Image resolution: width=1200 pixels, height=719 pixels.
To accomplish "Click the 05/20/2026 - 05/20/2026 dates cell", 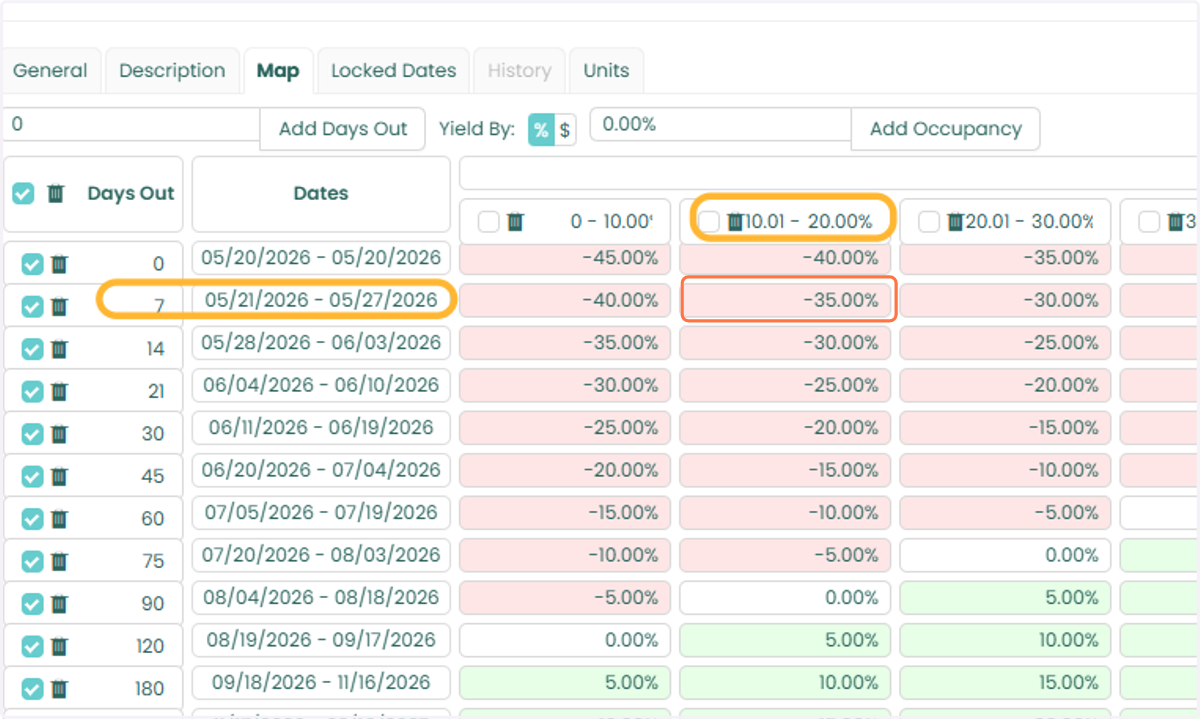I will 321,258.
